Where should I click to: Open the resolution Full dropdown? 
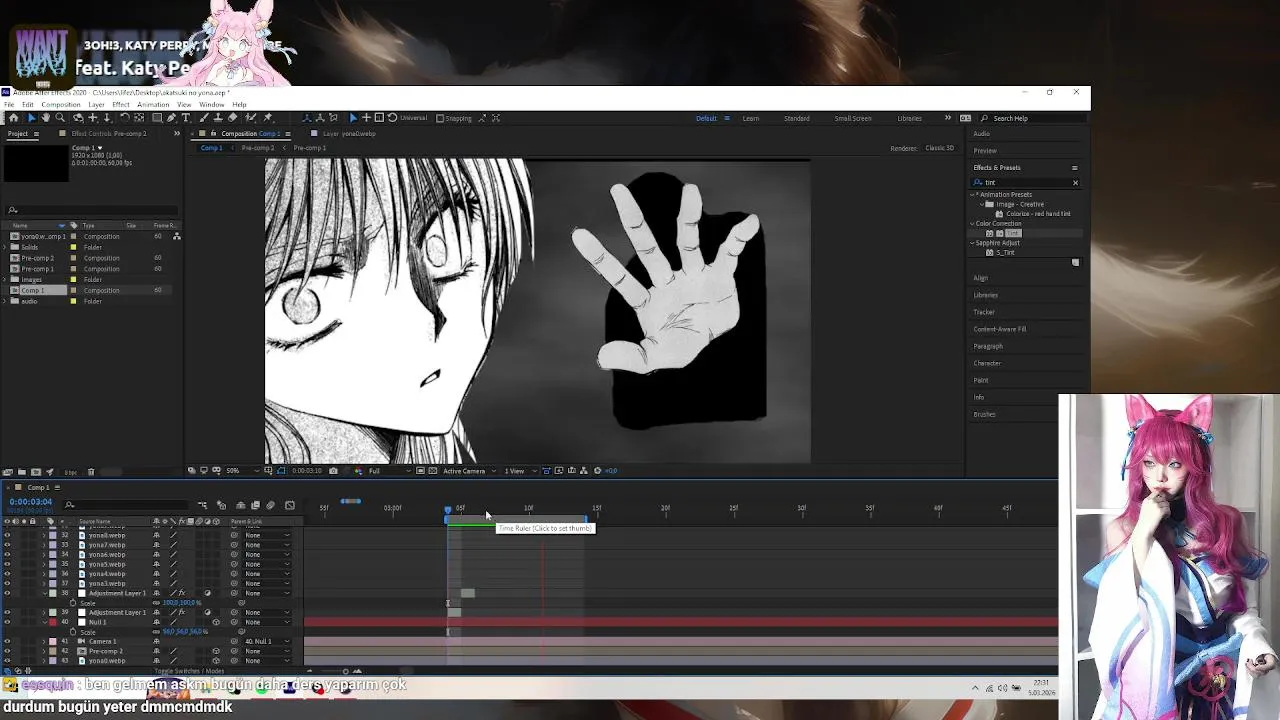390,471
